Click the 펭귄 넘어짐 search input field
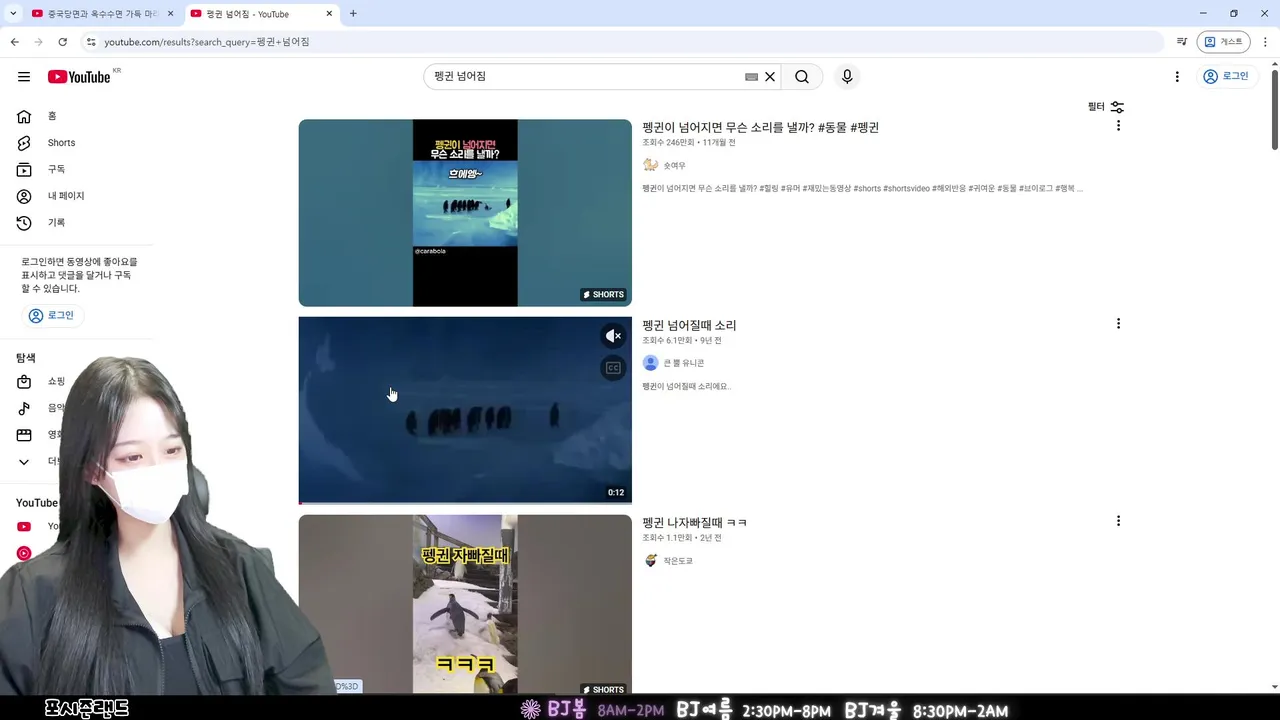 point(585,77)
